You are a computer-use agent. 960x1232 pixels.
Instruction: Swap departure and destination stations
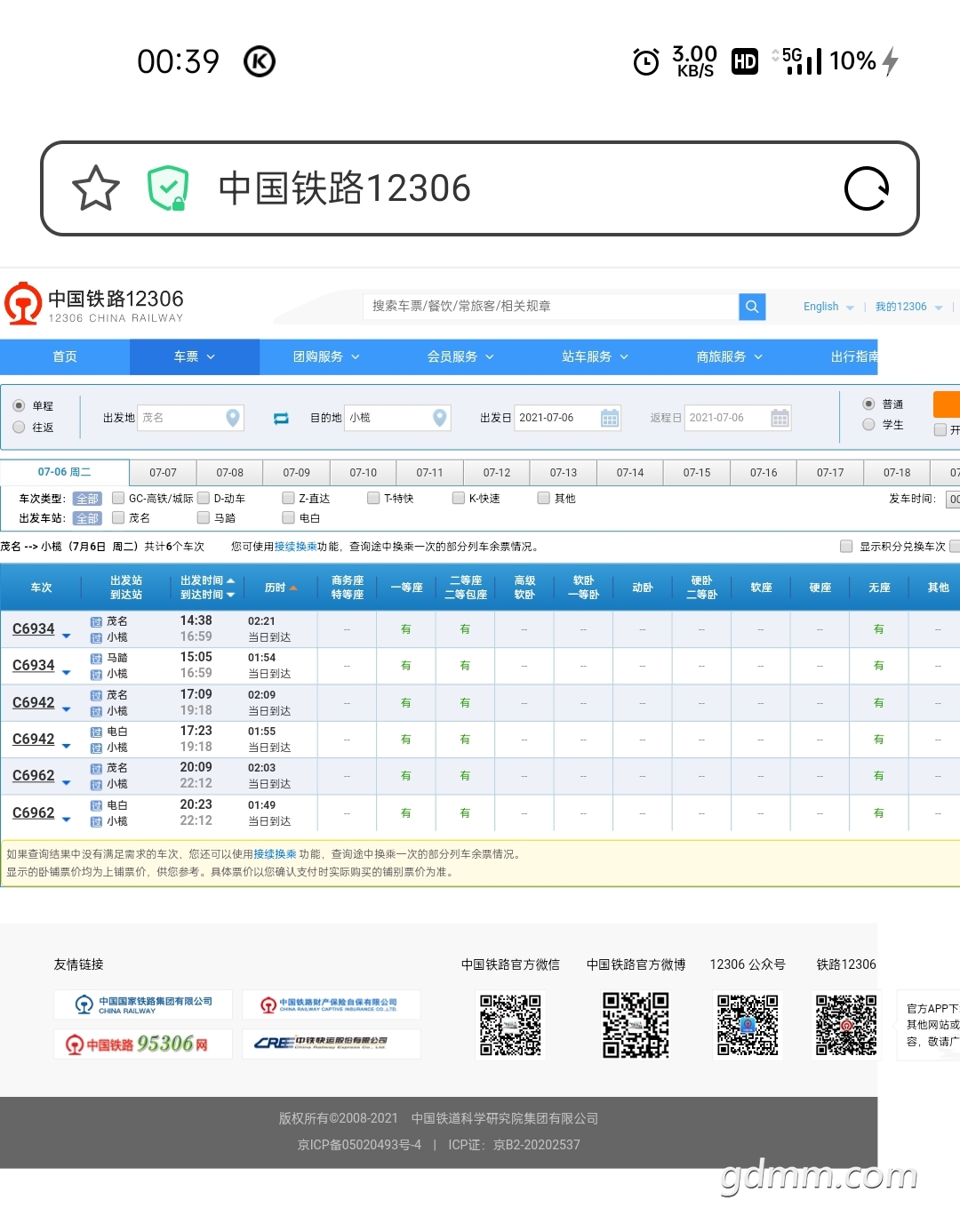pos(281,418)
